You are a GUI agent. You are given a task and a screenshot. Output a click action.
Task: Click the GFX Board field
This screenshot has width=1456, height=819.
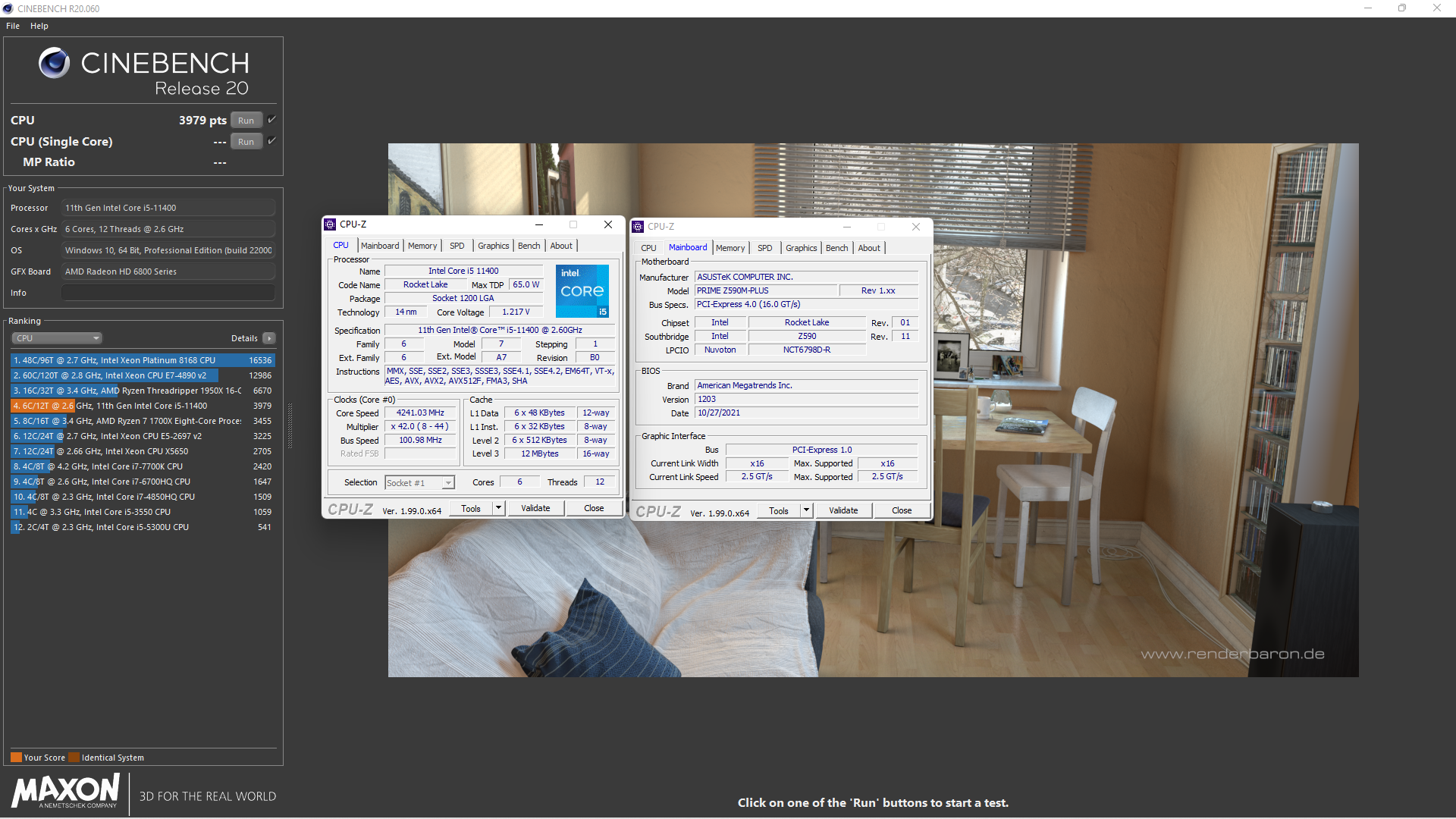point(168,271)
